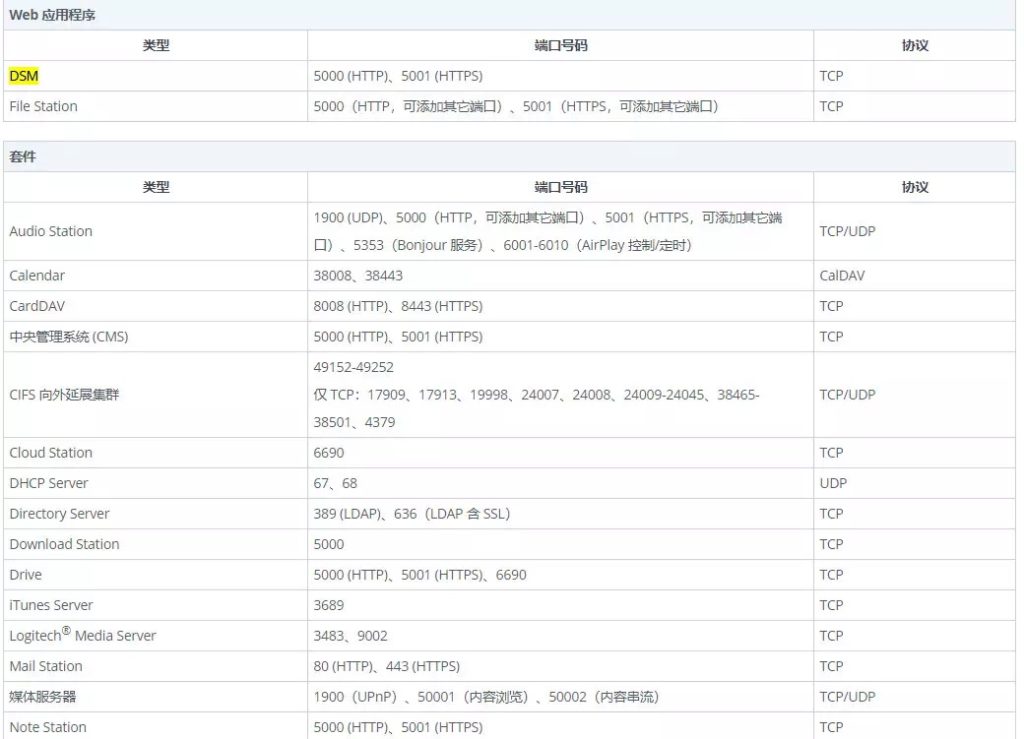Select Audio Station in the package list

pyautogui.click(x=51, y=231)
